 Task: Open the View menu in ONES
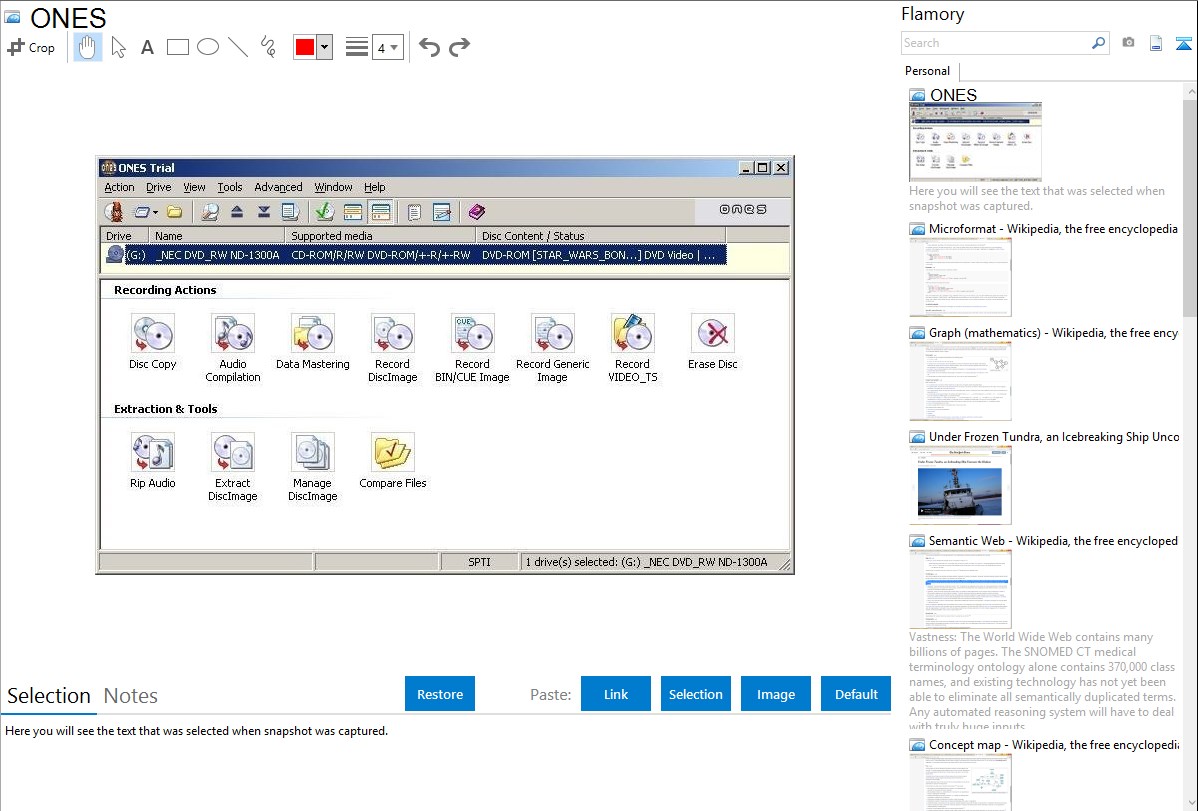tap(194, 187)
